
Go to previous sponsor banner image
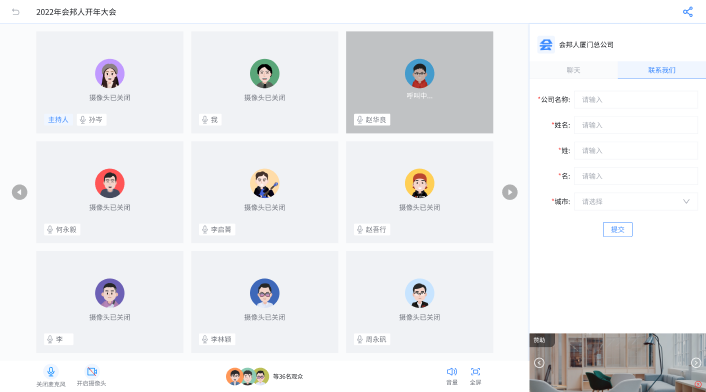(x=539, y=363)
